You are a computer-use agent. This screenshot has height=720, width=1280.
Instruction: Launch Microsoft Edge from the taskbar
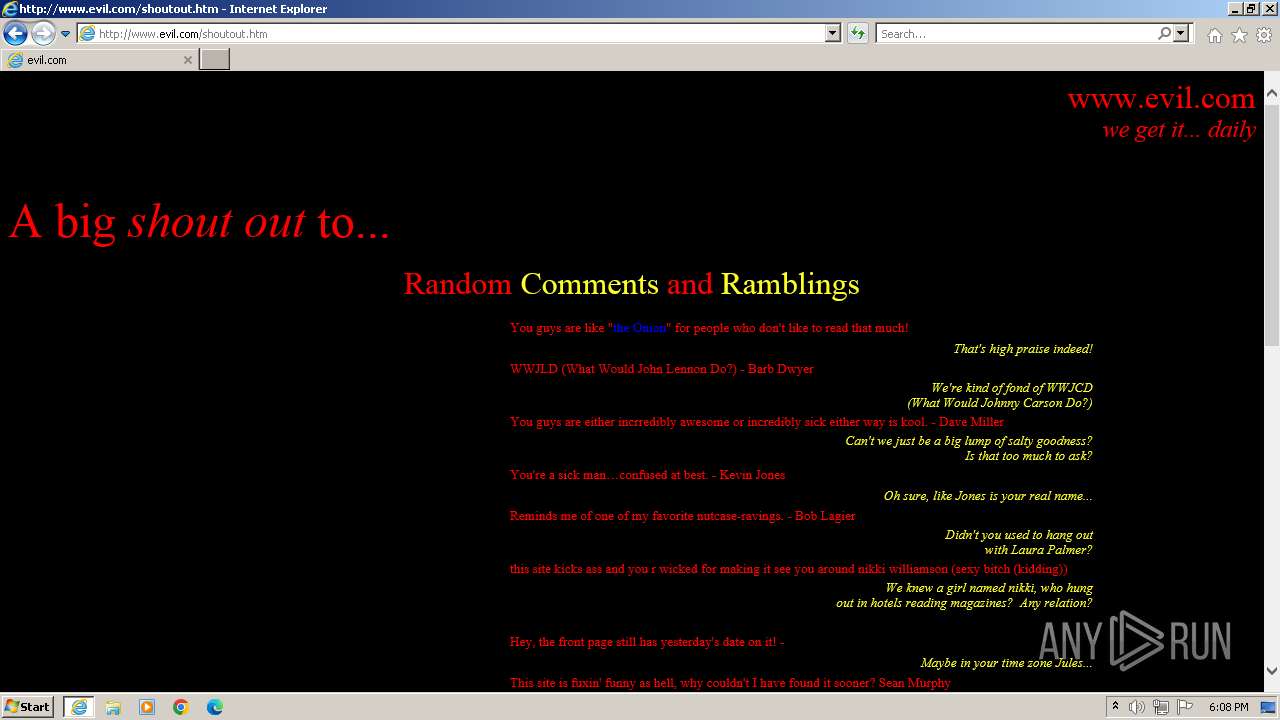(215, 706)
